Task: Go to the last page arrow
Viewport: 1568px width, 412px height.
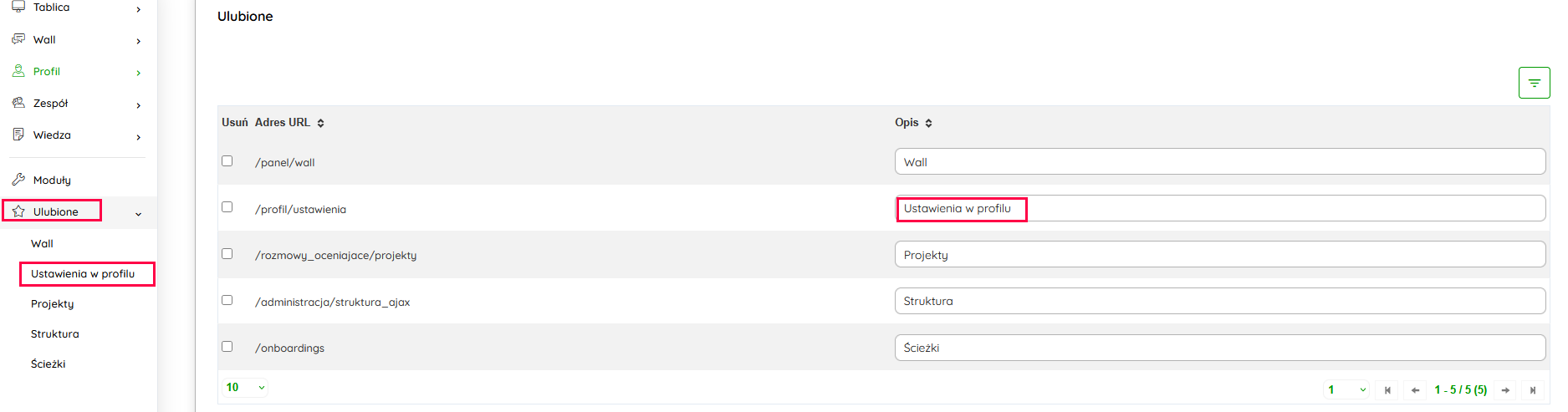Action: [x=1532, y=390]
